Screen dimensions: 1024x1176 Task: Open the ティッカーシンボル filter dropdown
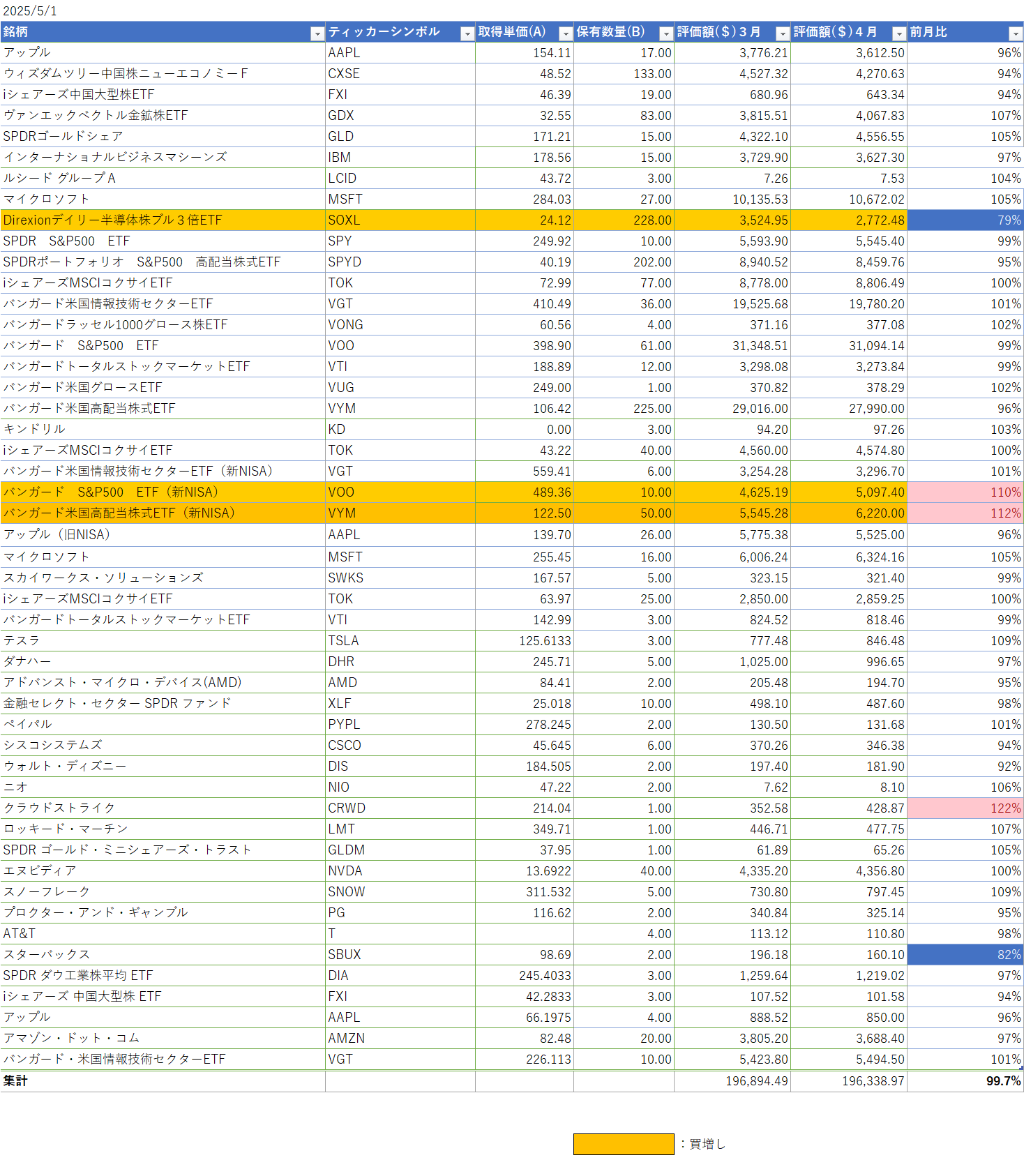click(x=467, y=33)
